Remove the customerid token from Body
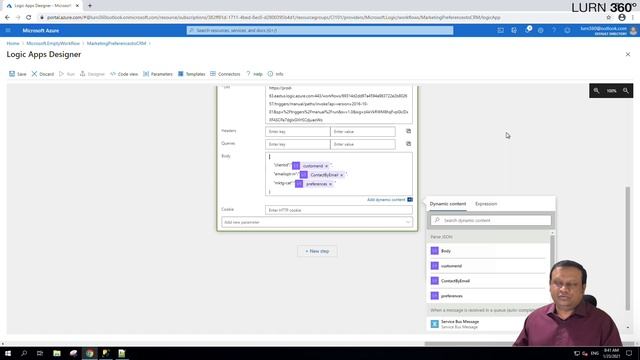The height and width of the screenshot is (360, 640). (327, 166)
